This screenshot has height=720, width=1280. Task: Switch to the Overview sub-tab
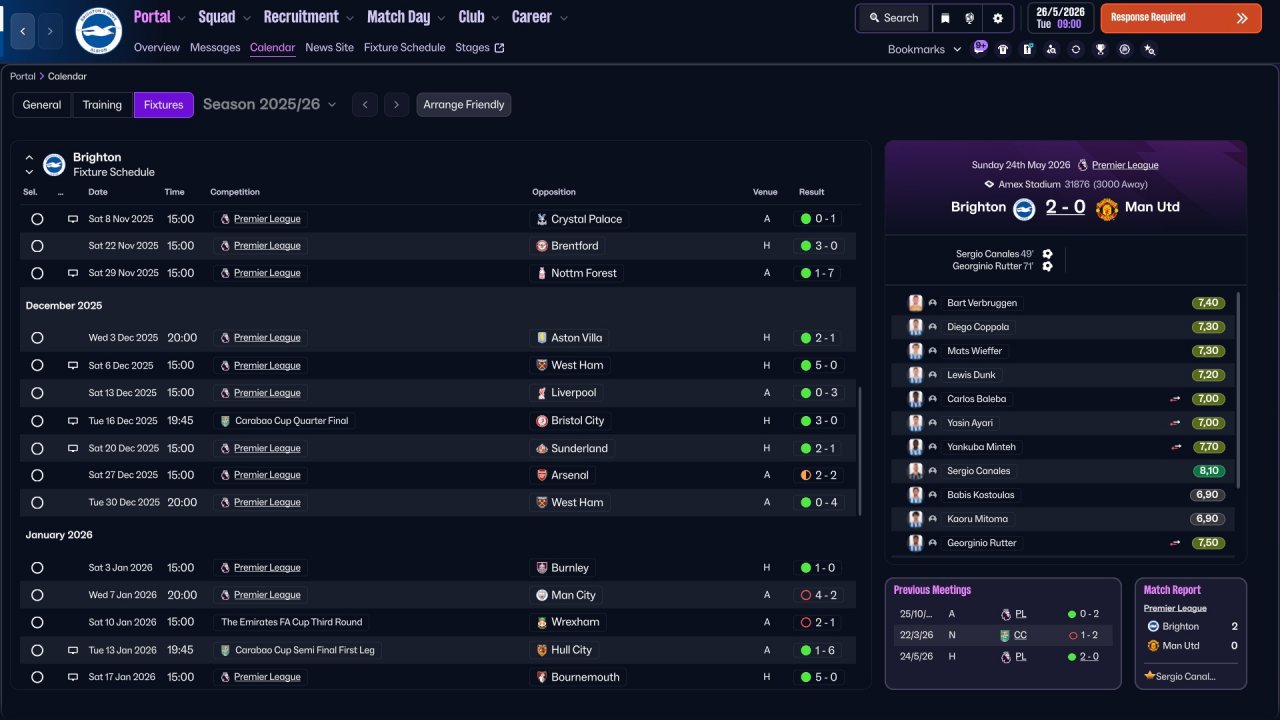click(x=157, y=47)
